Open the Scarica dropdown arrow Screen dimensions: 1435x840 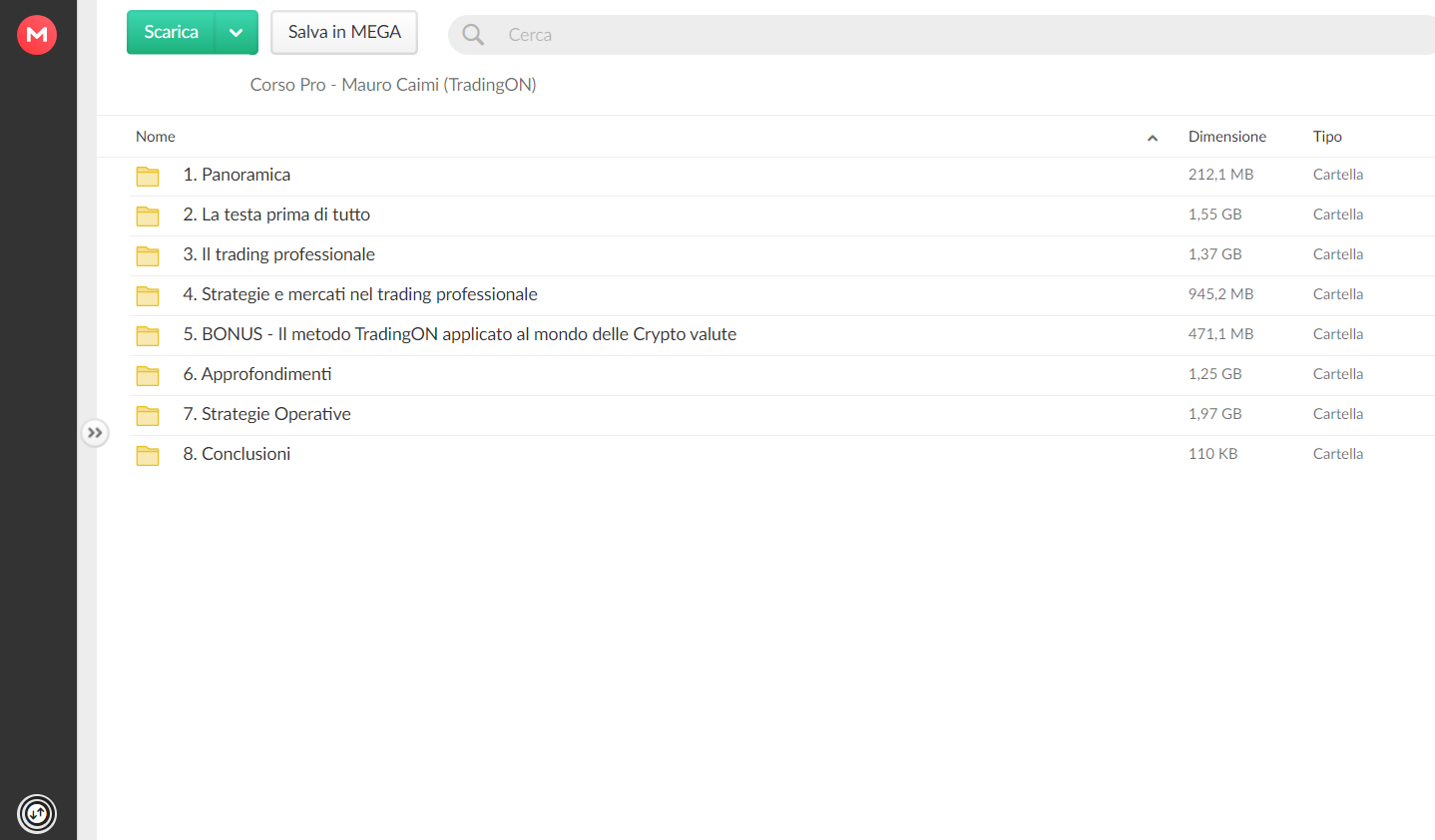point(237,32)
